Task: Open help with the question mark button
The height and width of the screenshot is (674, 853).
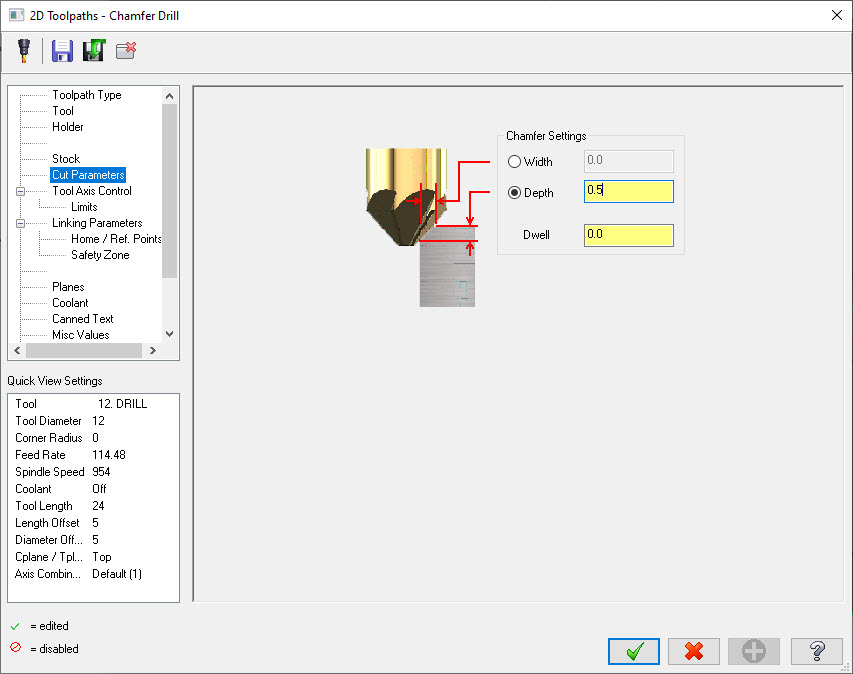Action: pos(816,651)
